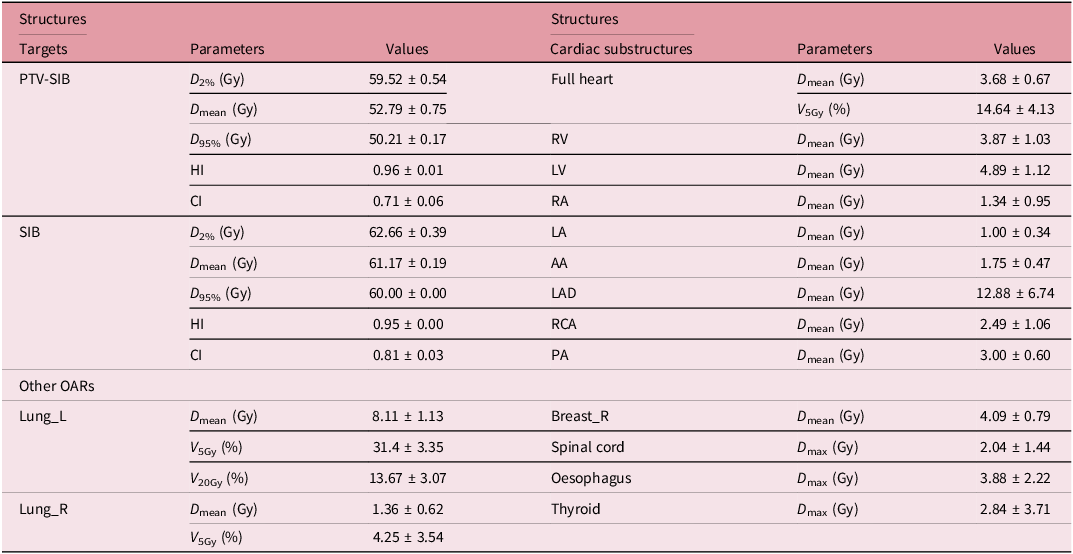Click the Spinal cord structure cell
The width and height of the screenshot is (1073, 554).
[x=589, y=447]
